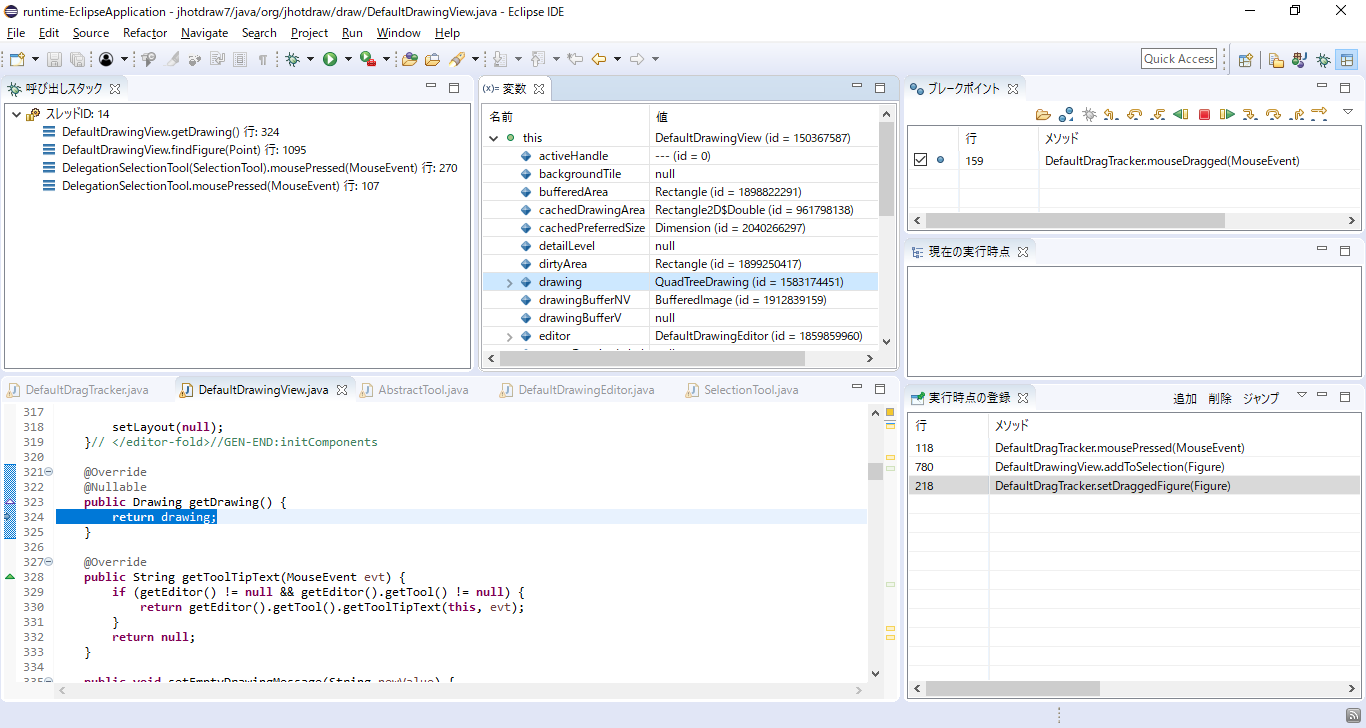Click the step into arrow icon in breakpoints toolbar
Viewport: 1366px width, 728px height.
pyautogui.click(x=1250, y=114)
